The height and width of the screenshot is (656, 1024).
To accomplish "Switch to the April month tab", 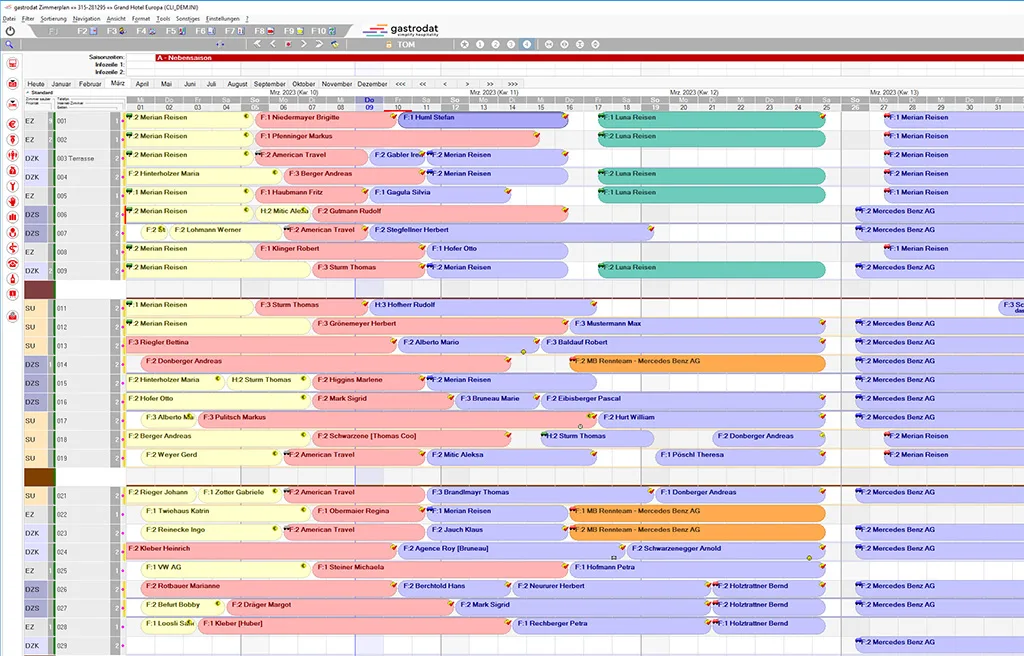I will click(x=142, y=84).
